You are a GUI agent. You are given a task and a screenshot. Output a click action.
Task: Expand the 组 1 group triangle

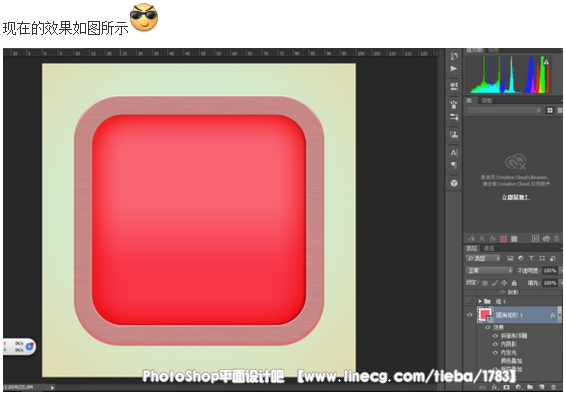pos(480,301)
